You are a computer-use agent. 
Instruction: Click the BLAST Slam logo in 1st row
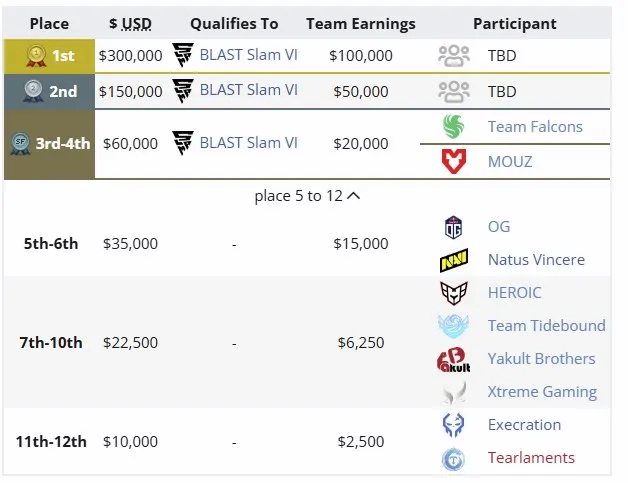click(x=183, y=55)
